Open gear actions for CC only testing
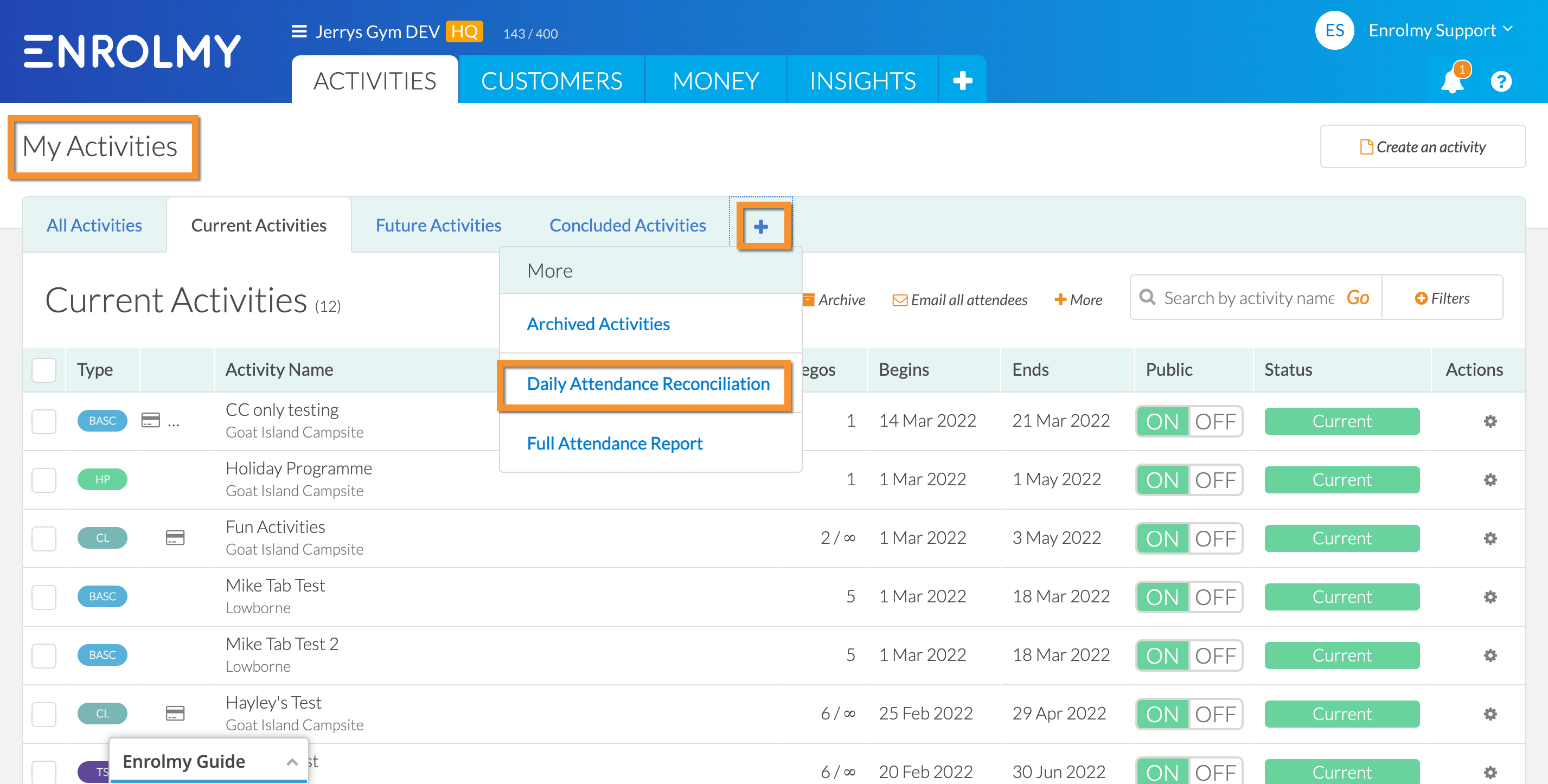The width and height of the screenshot is (1548, 784). click(1490, 421)
